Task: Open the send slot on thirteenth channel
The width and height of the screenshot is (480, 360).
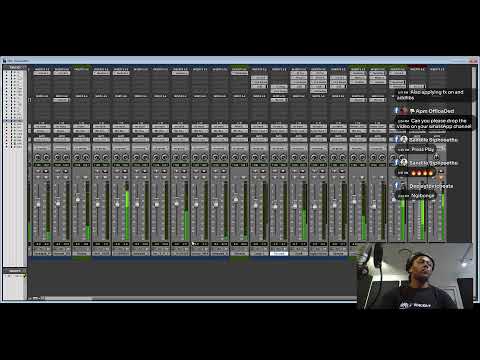Action: (x=279, y=100)
